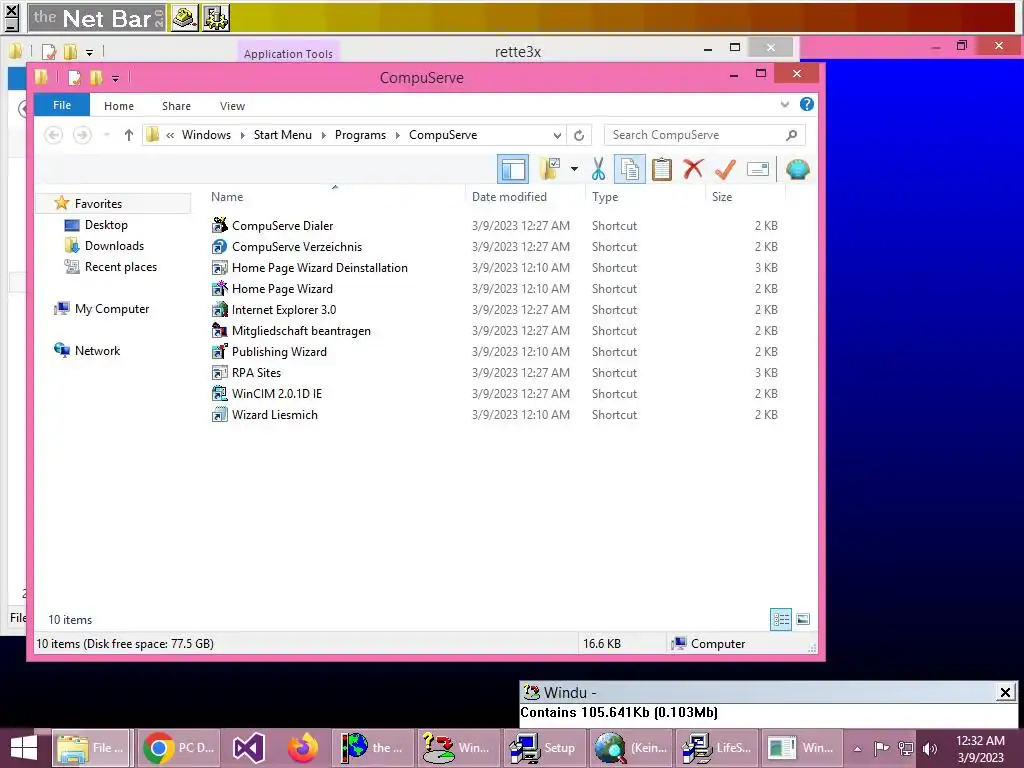Viewport: 1024px width, 768px height.
Task: Select the WinCIM 2.0.1D IE shortcut
Action: 276,394
